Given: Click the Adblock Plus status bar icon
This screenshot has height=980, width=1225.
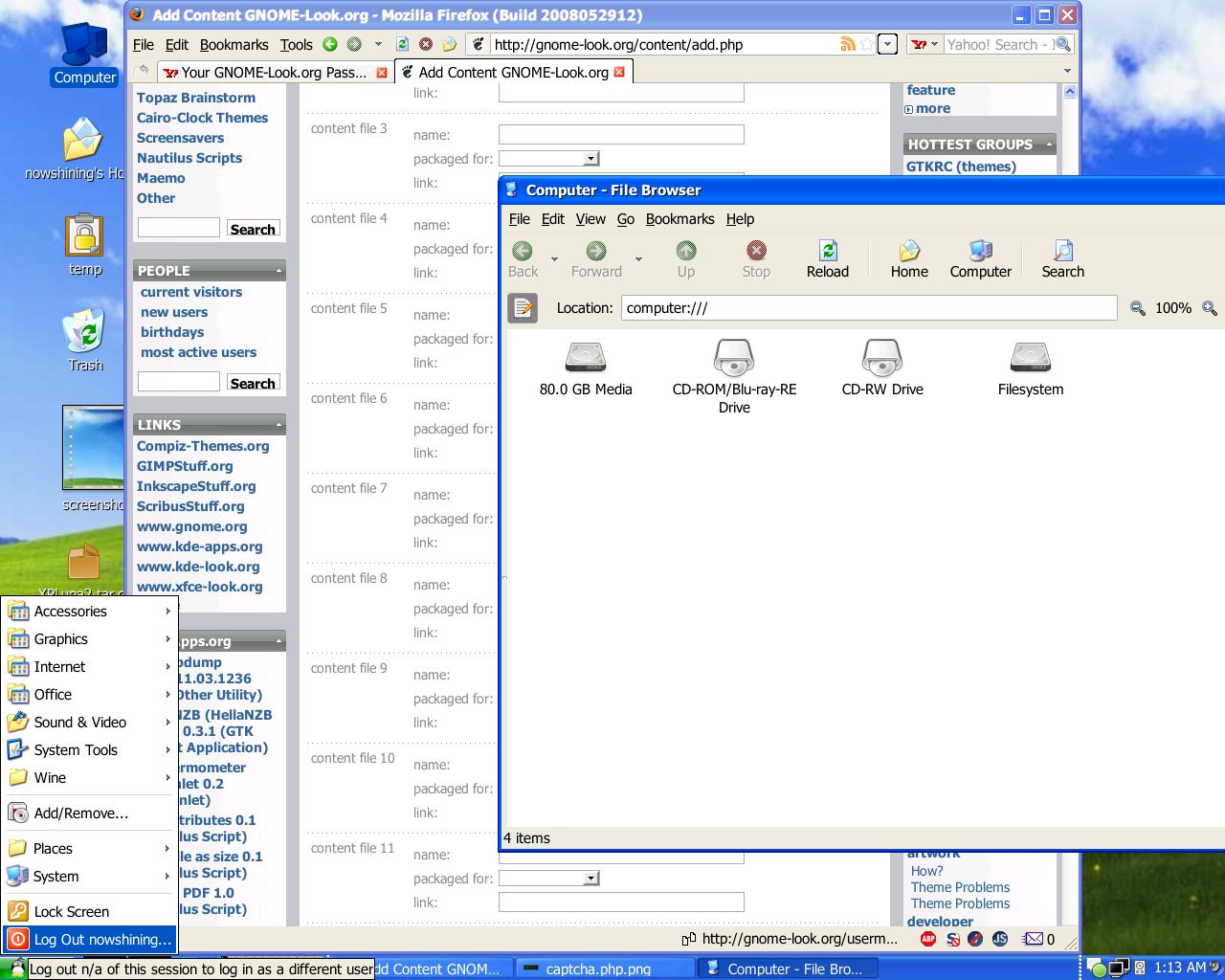Looking at the screenshot, I should [928, 939].
